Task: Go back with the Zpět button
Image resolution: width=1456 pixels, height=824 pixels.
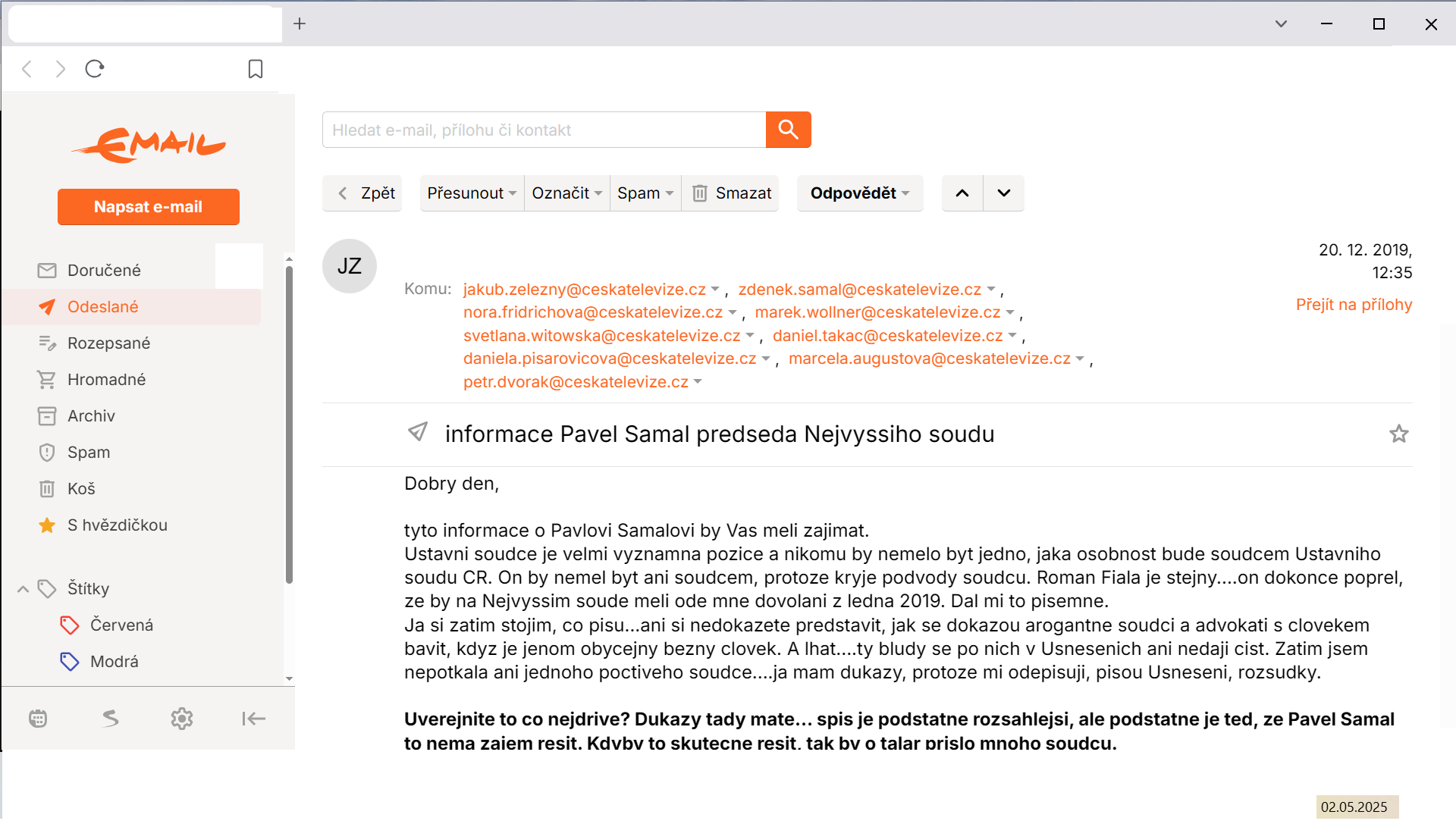Action: pos(362,193)
